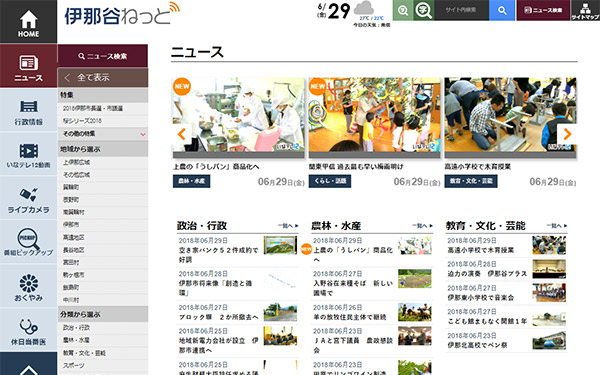Open the ライブカメラ section

point(28,198)
